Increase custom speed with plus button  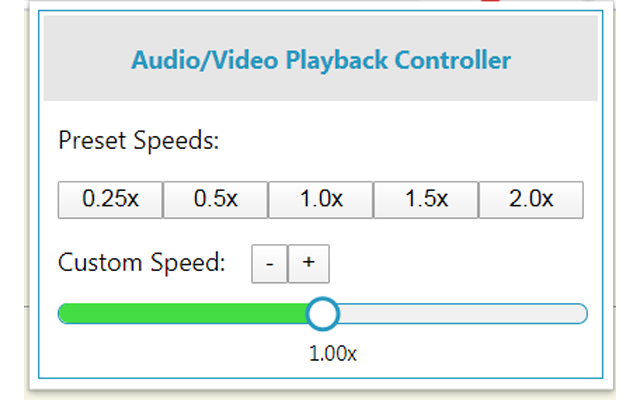pyautogui.click(x=308, y=264)
